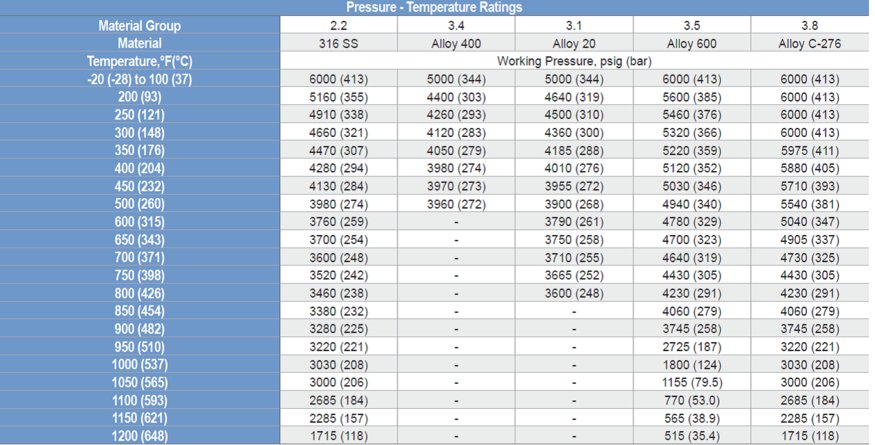Select the 5160 (355) pressure cell
Image resolution: width=875 pixels, height=445 pixels.
click(x=339, y=97)
